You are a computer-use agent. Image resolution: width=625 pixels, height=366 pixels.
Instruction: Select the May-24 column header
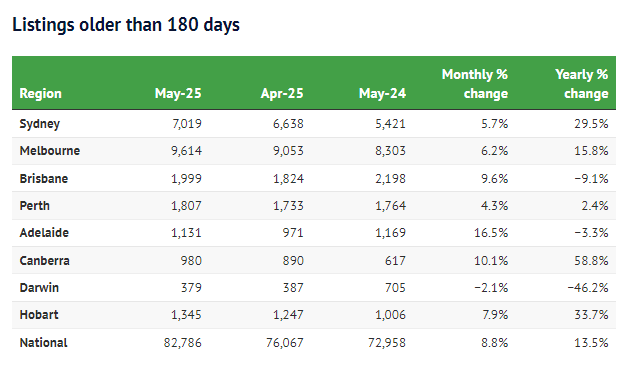point(382,93)
